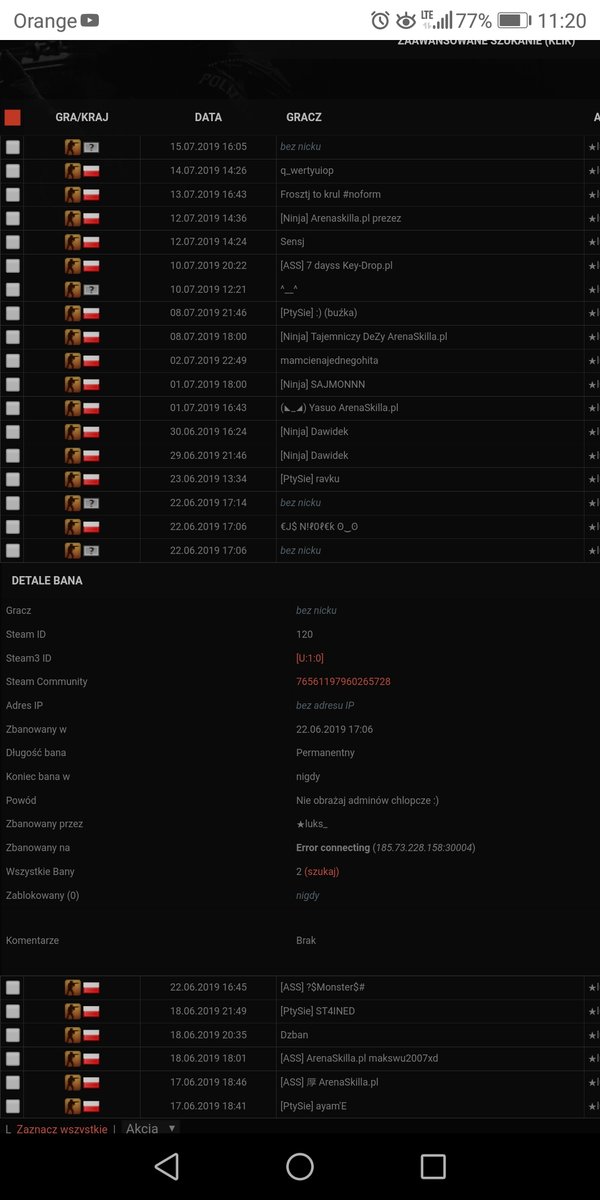The width and height of the screenshot is (600, 1200).
Task: Select checkbox for [PtySie] ST4INED row
Action: pyautogui.click(x=12, y=1011)
